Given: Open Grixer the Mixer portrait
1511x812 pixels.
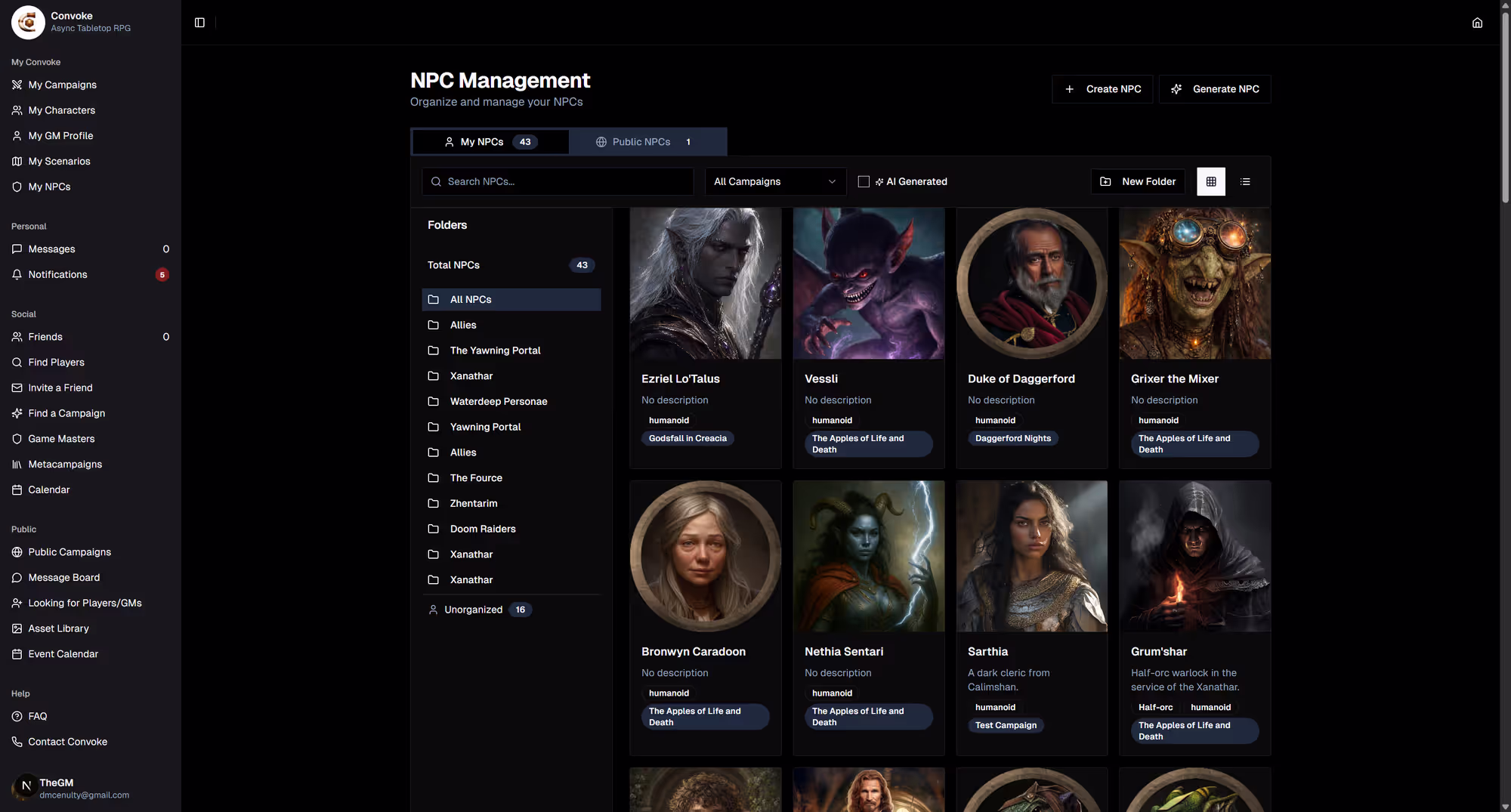Looking at the screenshot, I should pyautogui.click(x=1195, y=284).
